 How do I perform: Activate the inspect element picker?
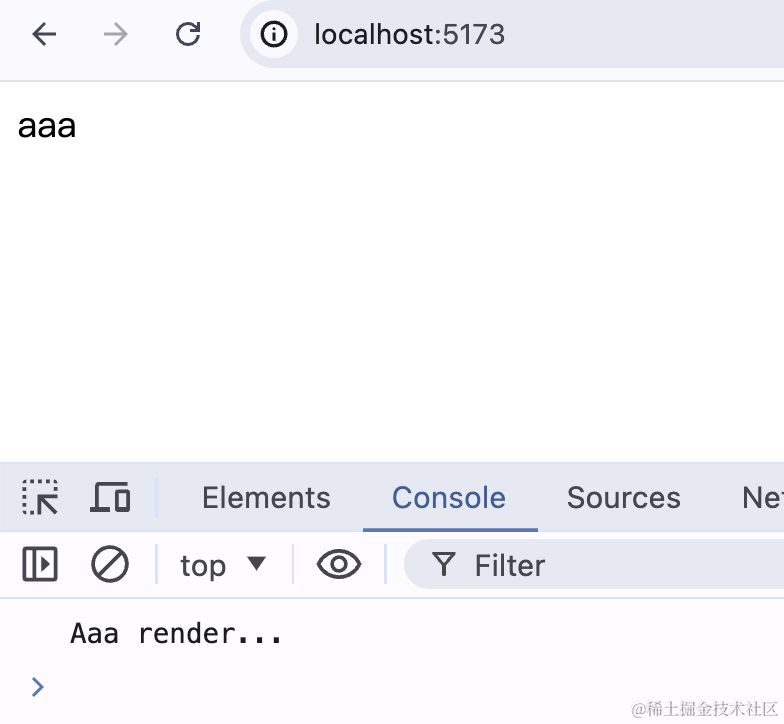[40, 497]
